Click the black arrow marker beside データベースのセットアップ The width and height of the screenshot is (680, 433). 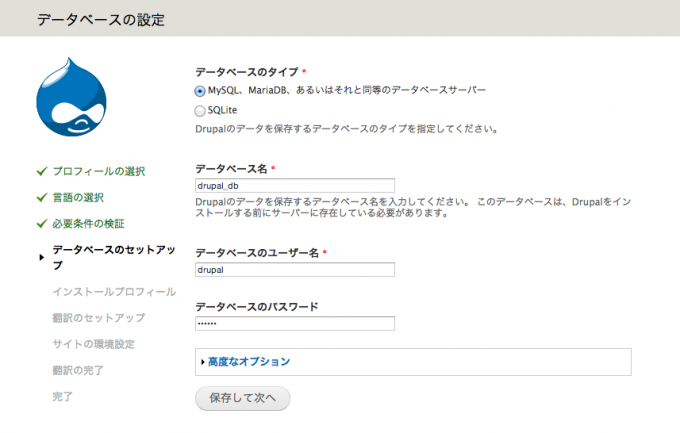tap(41, 258)
